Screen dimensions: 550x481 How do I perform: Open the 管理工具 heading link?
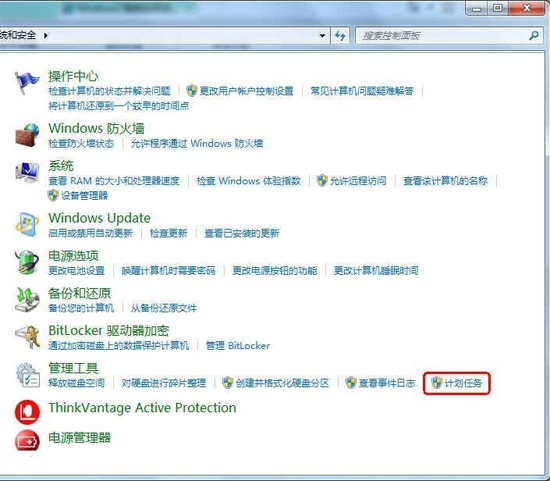click(73, 368)
